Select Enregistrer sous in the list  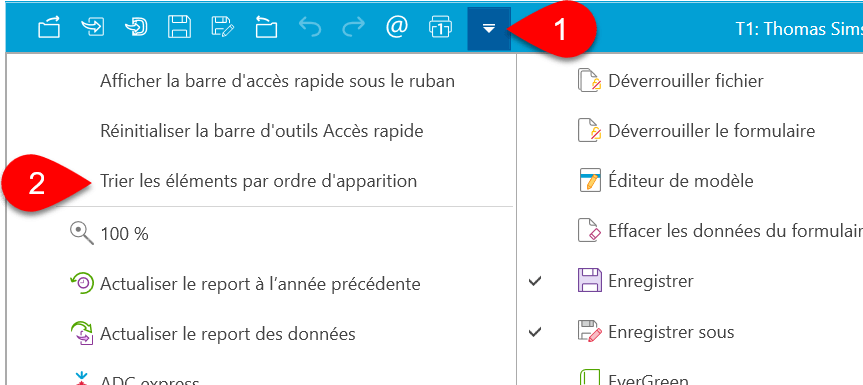point(671,332)
